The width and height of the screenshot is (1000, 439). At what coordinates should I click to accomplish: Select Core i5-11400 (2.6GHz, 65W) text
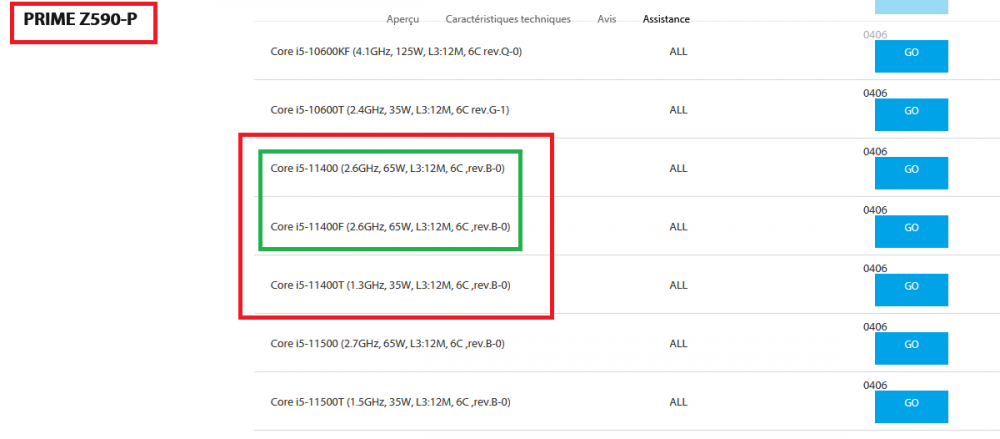click(388, 168)
